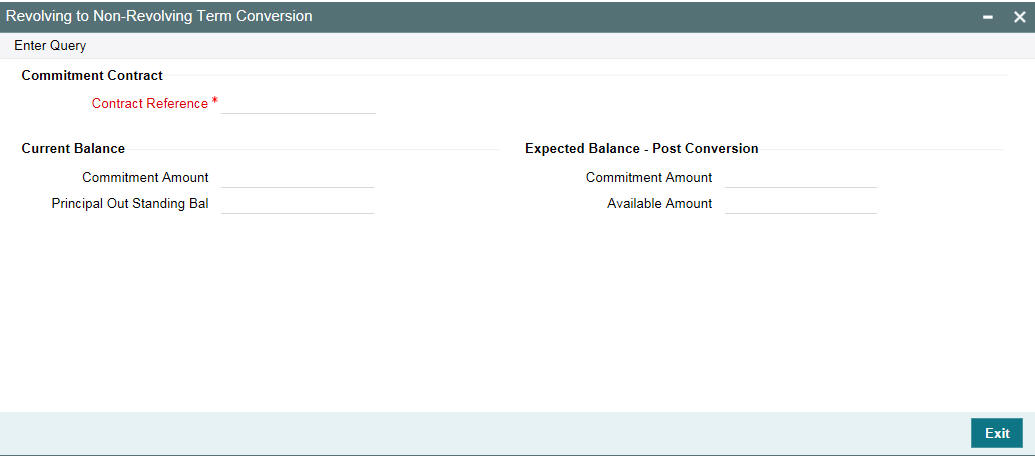The image size is (1035, 457).
Task: Click the Current Balance heading
Action: click(73, 149)
